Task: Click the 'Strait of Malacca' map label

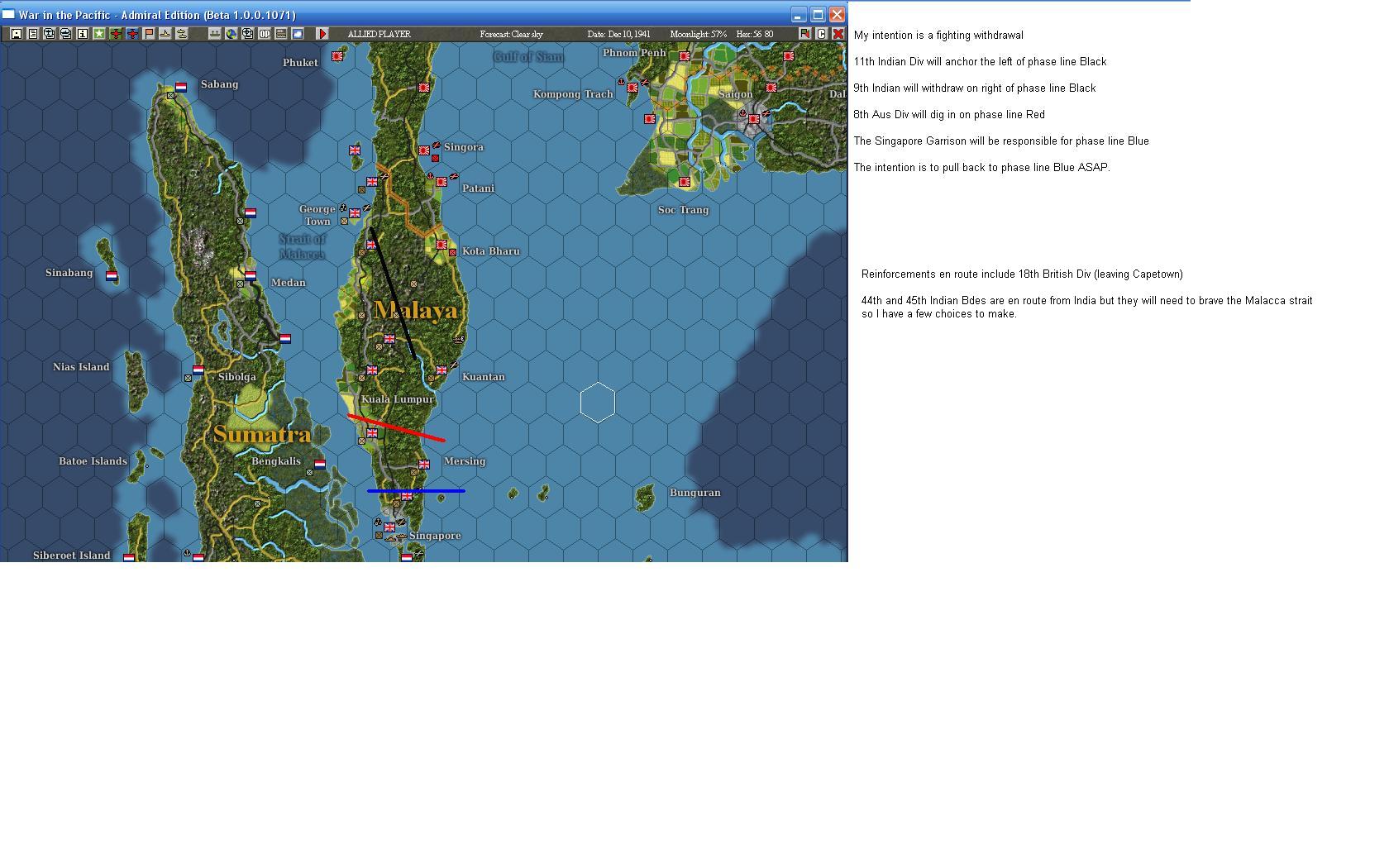Action: coord(302,246)
